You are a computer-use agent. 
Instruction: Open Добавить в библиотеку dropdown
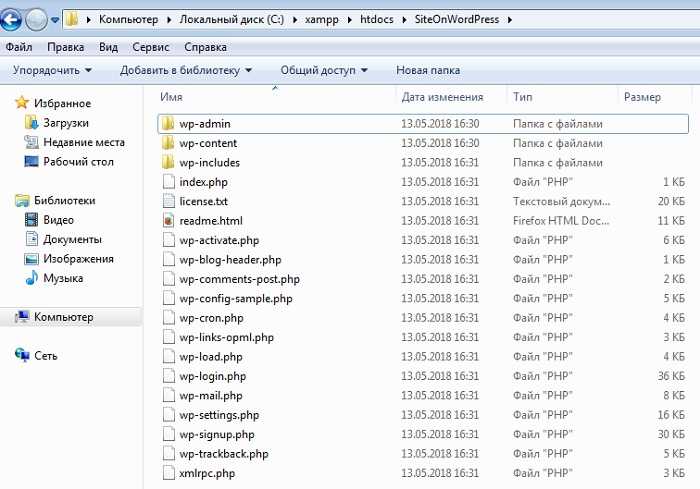click(186, 70)
